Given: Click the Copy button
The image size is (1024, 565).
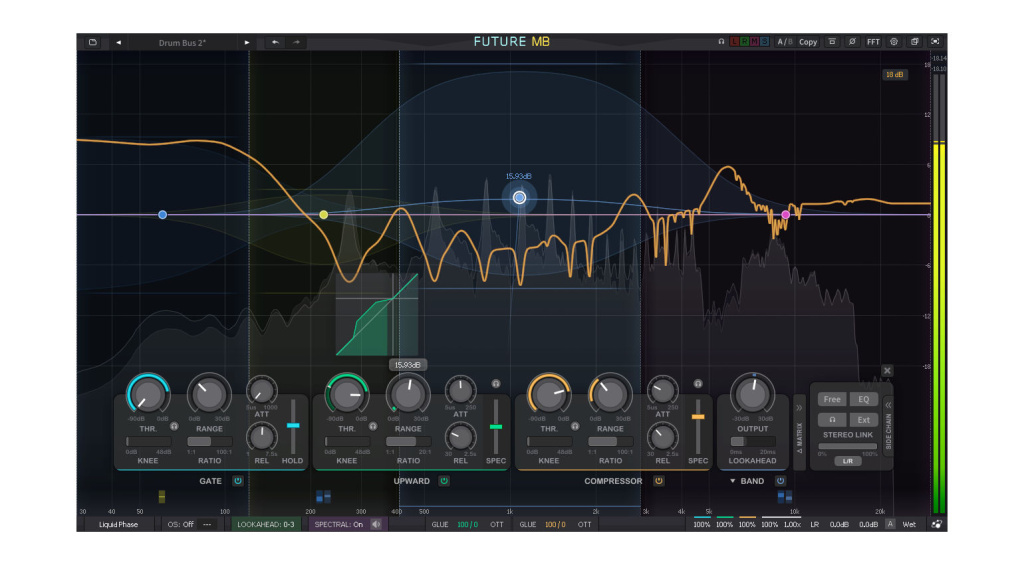Looking at the screenshot, I should point(808,42).
